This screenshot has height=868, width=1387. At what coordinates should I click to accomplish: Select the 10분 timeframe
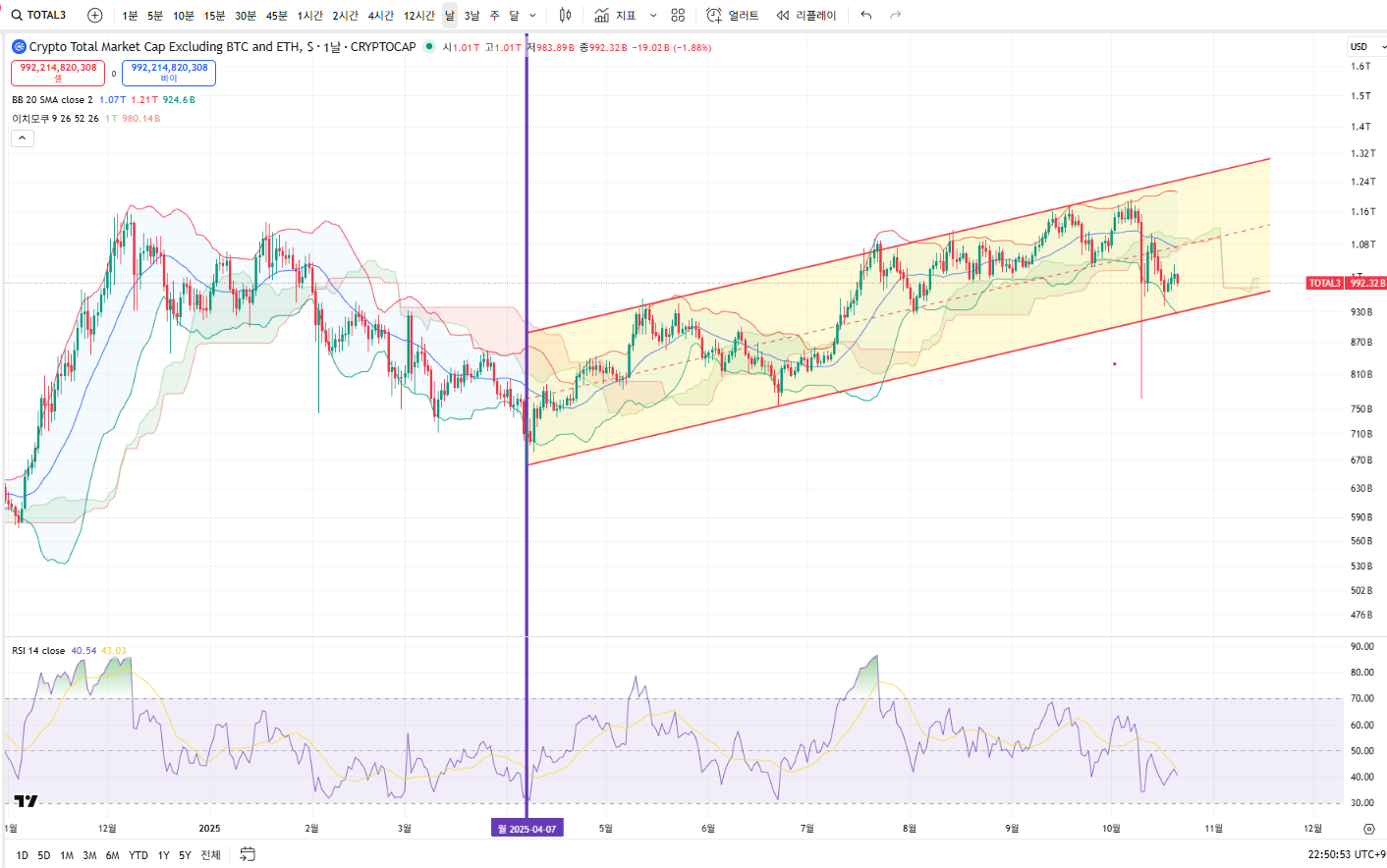[x=184, y=16]
